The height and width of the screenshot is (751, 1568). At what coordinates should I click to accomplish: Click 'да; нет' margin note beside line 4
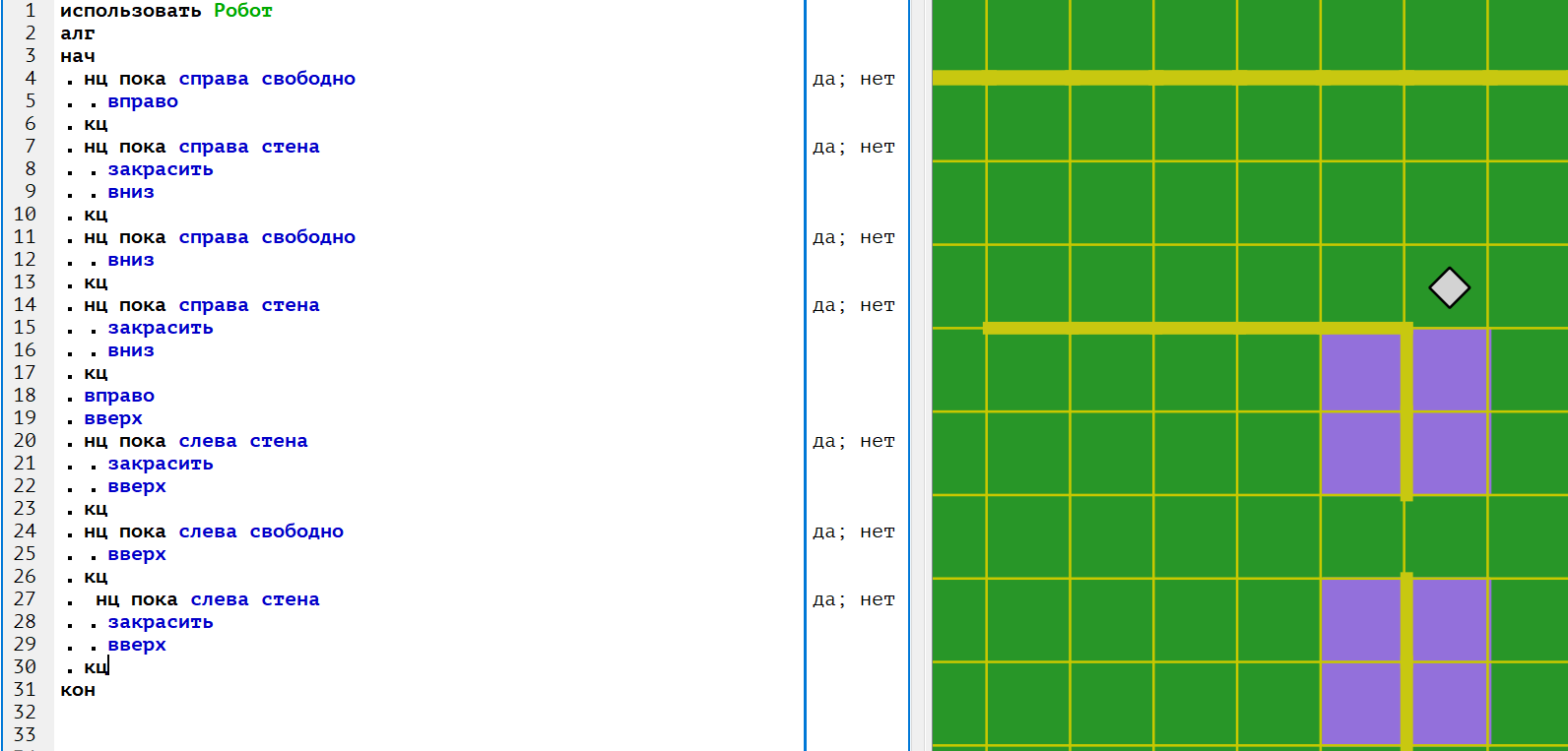point(853,79)
